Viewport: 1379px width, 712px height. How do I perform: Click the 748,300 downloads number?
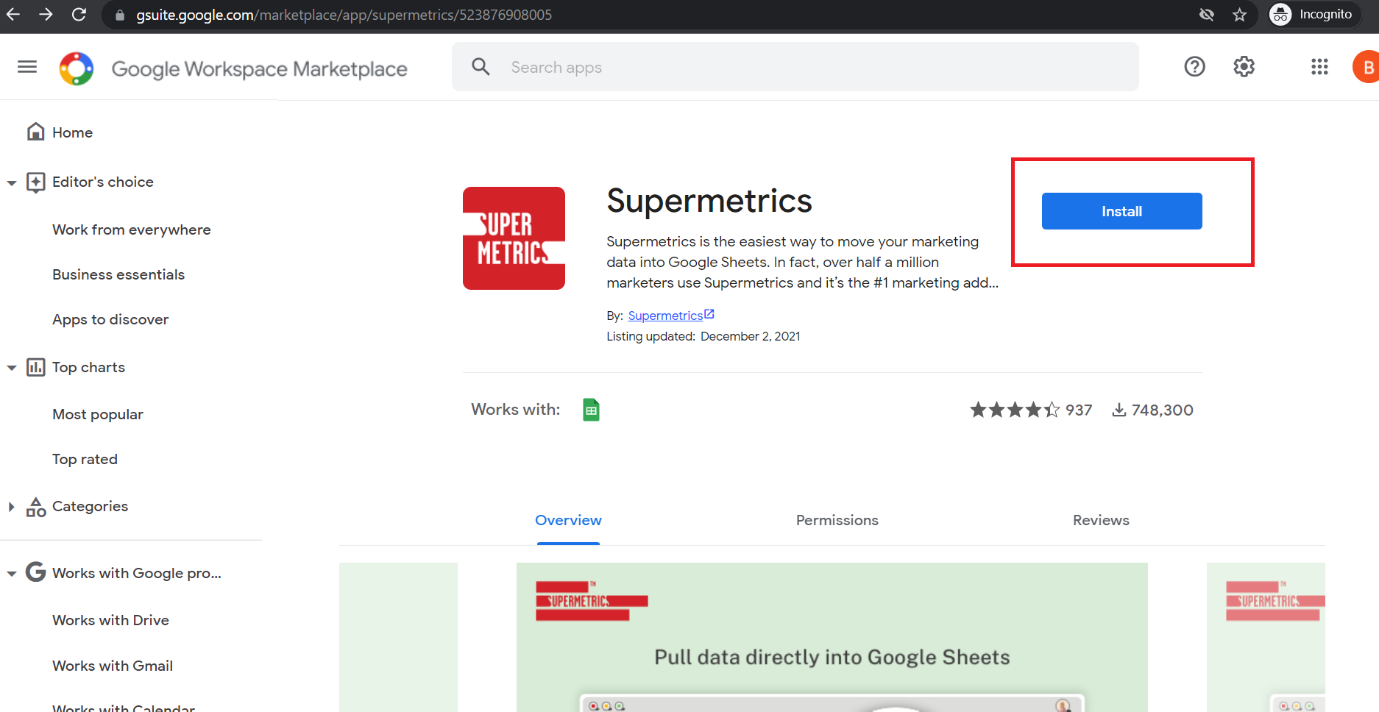(x=1163, y=410)
